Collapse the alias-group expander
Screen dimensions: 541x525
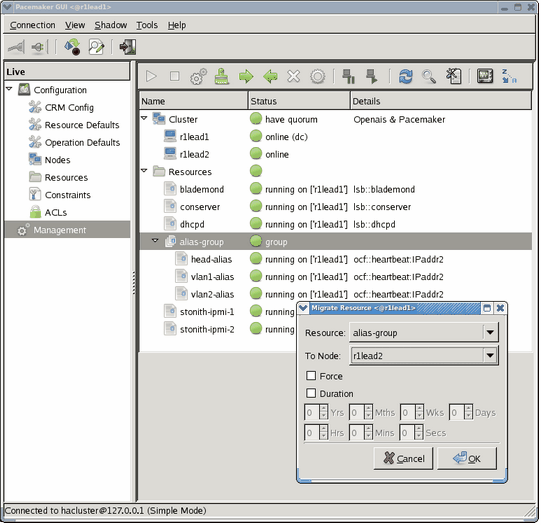point(155,240)
